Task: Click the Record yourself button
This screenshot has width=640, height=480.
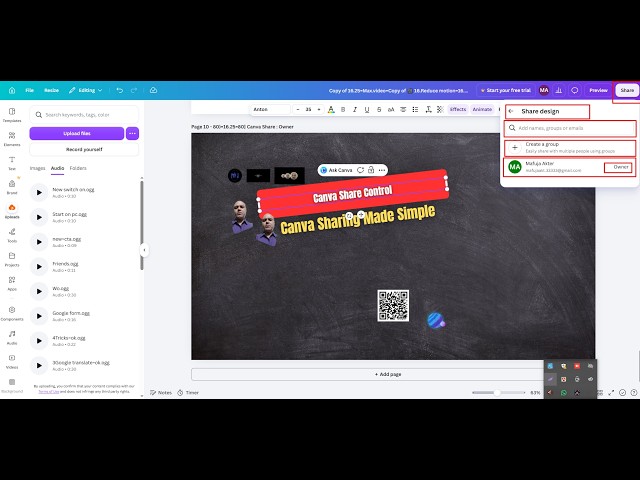Action: 84,149
